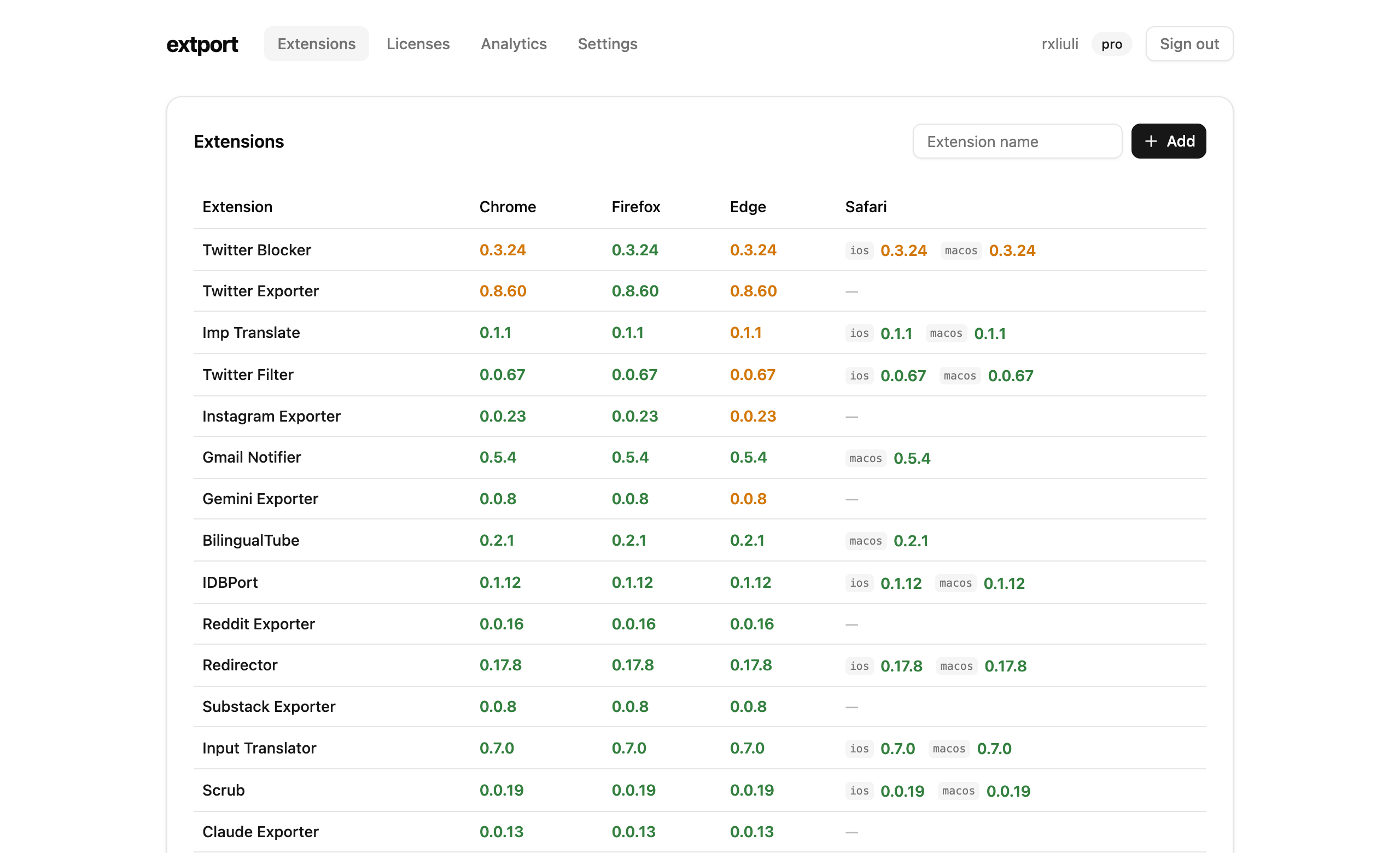The width and height of the screenshot is (1400, 853).
Task: Click the Extension column header
Action: pyautogui.click(x=237, y=206)
